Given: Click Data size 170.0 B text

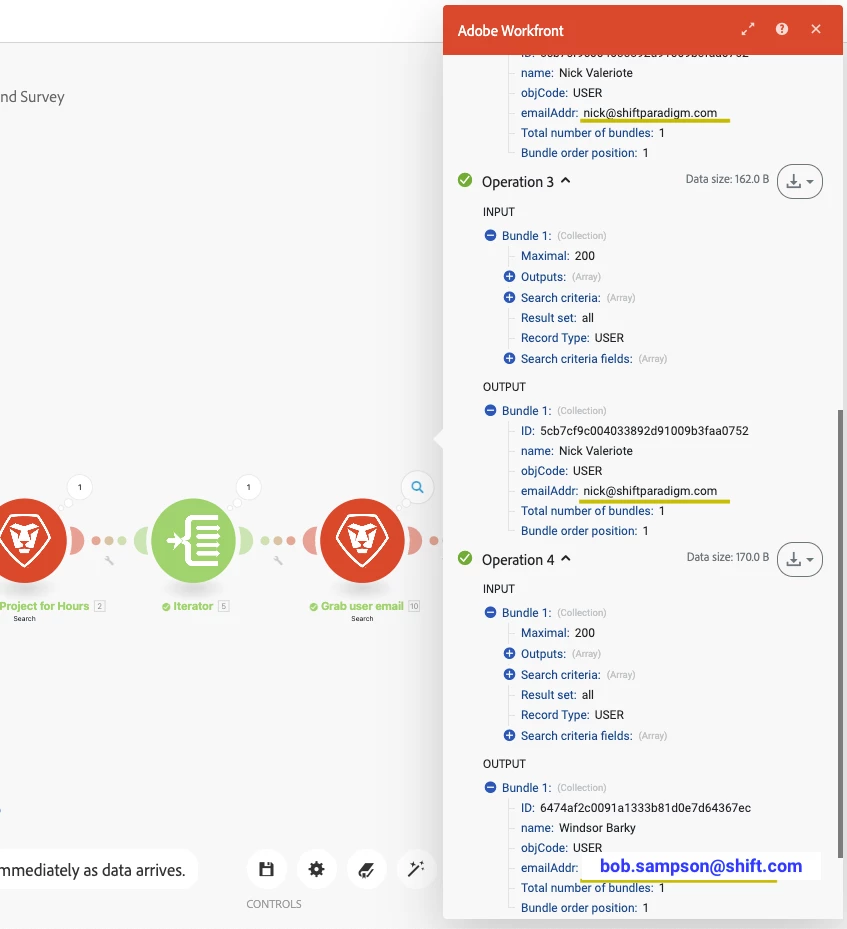Looking at the screenshot, I should (x=727, y=557).
